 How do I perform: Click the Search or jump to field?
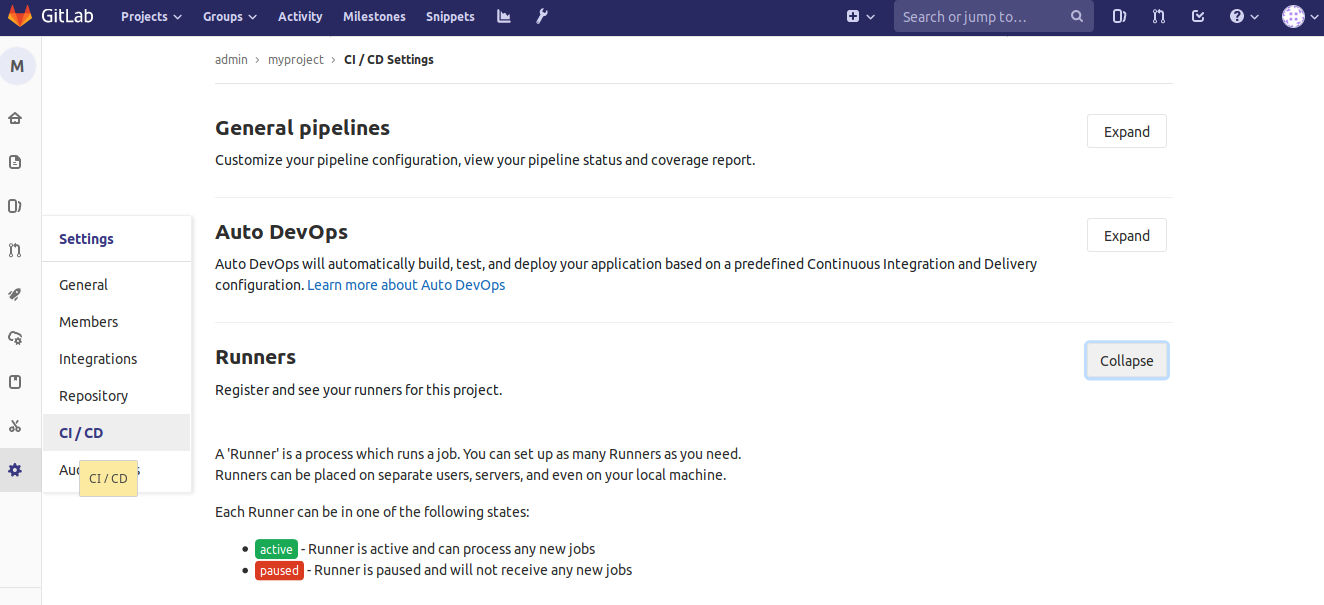coord(993,16)
